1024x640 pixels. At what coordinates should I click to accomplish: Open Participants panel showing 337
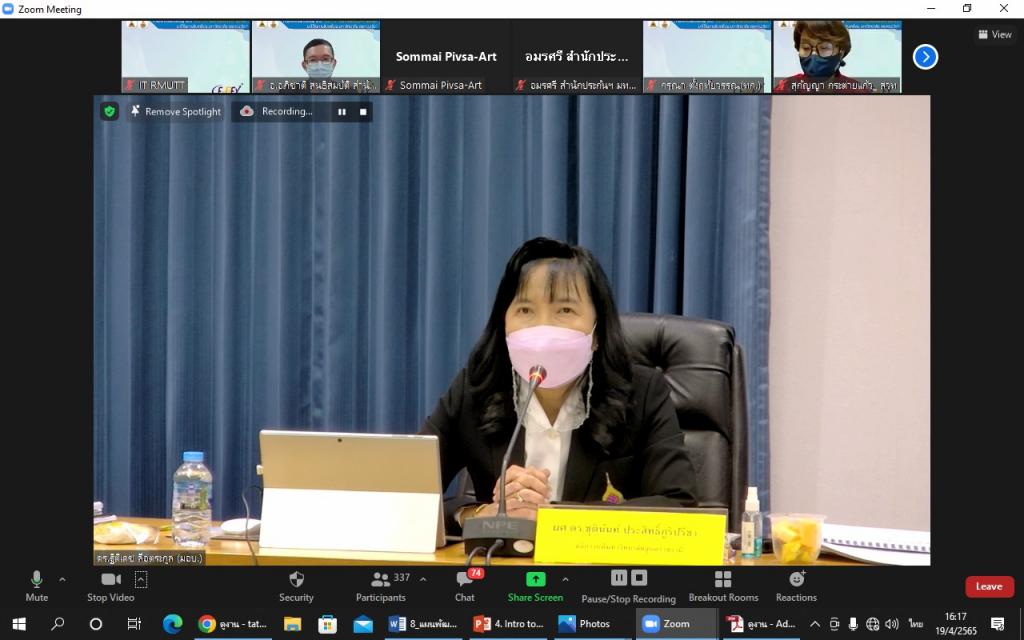381,586
